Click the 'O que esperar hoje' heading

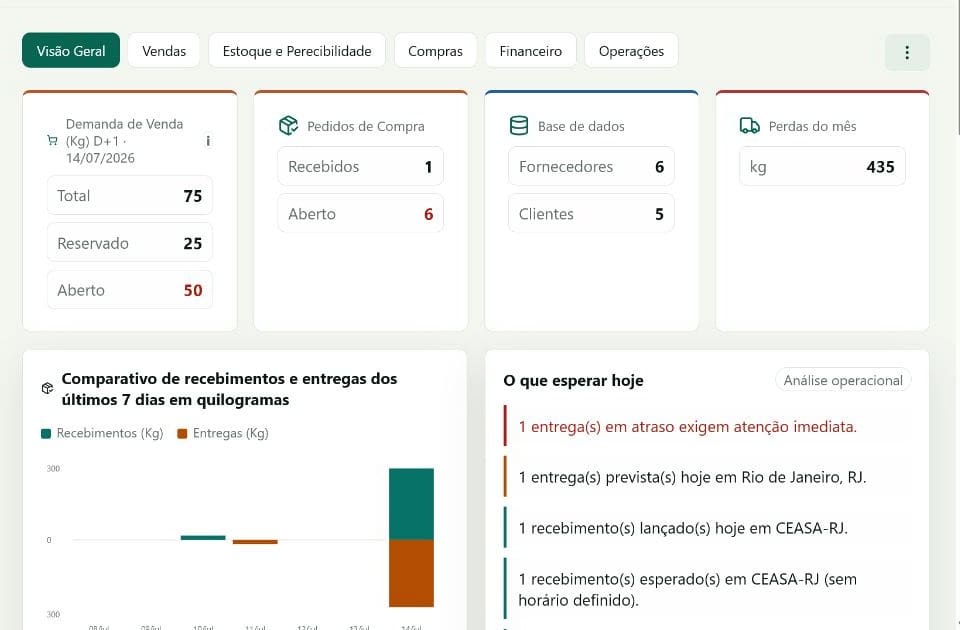tap(573, 380)
